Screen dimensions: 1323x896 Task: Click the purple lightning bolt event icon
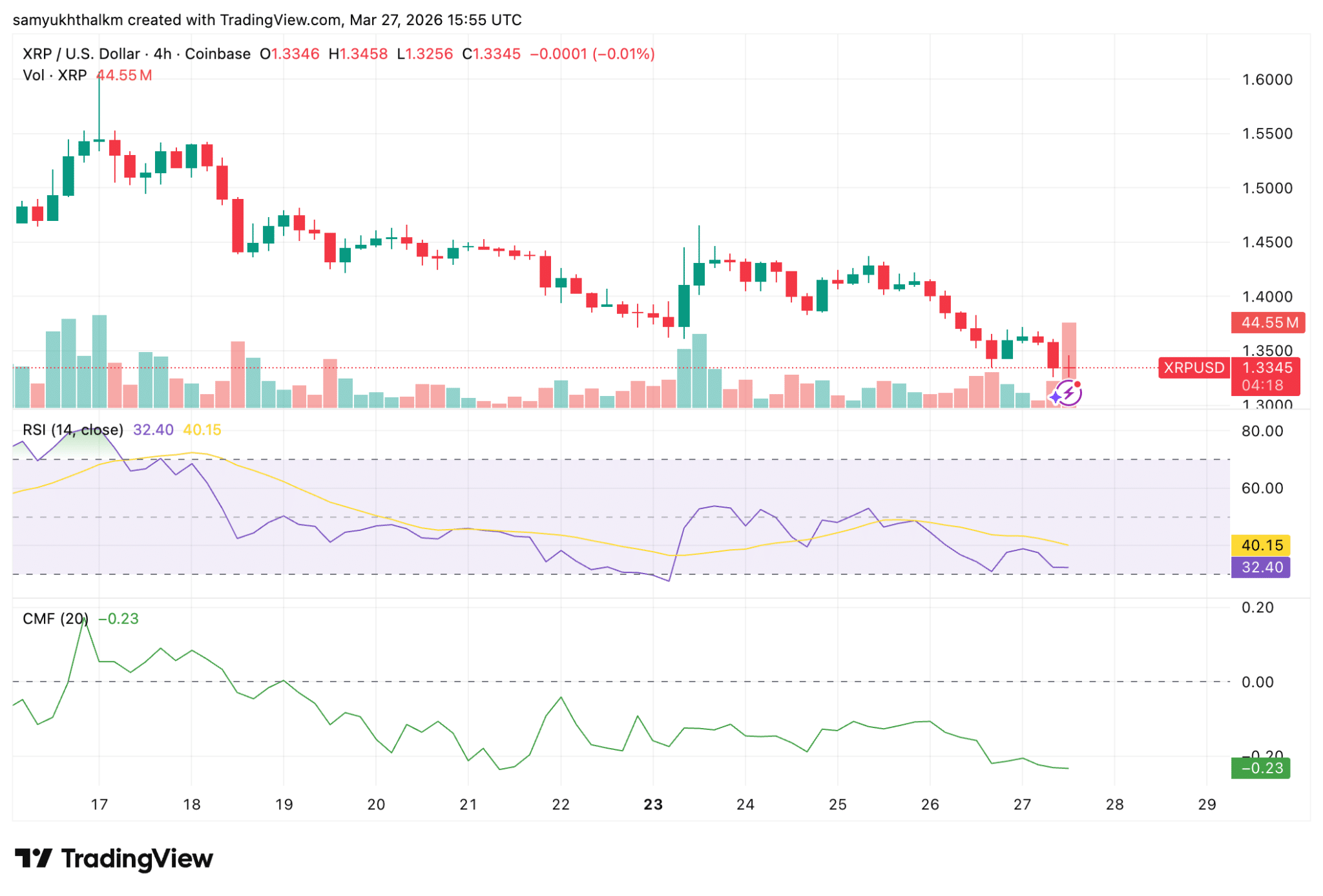pyautogui.click(x=1070, y=392)
